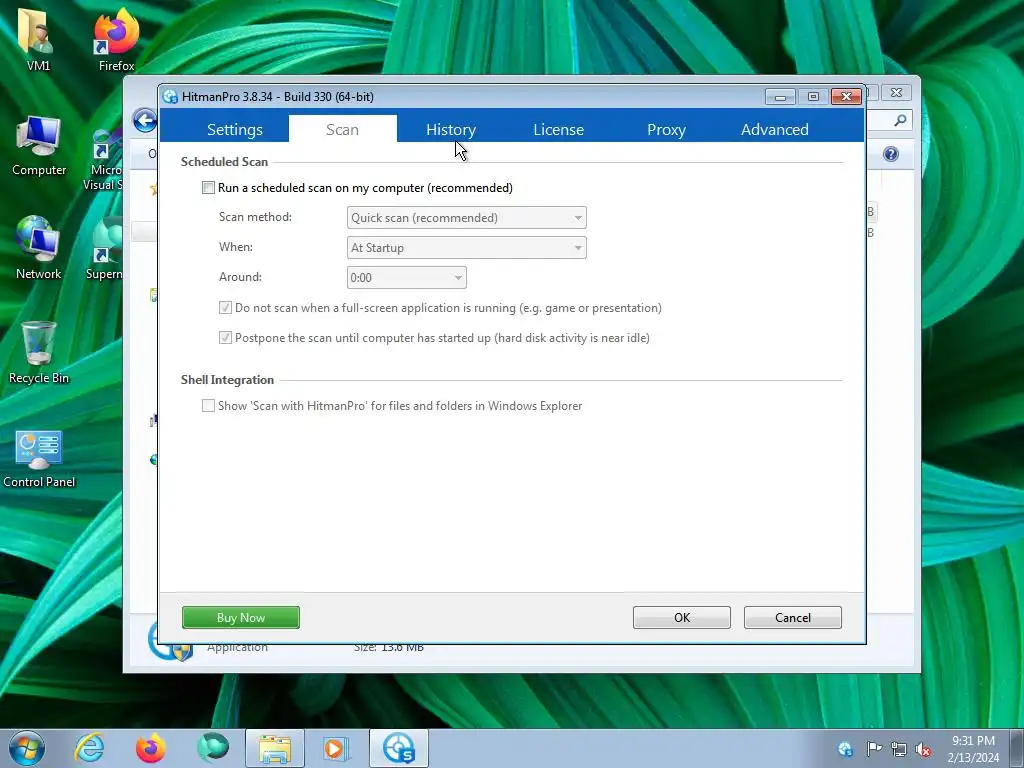Image resolution: width=1024 pixels, height=768 pixels.
Task: Close the HitmanPro settings window
Action: click(846, 97)
